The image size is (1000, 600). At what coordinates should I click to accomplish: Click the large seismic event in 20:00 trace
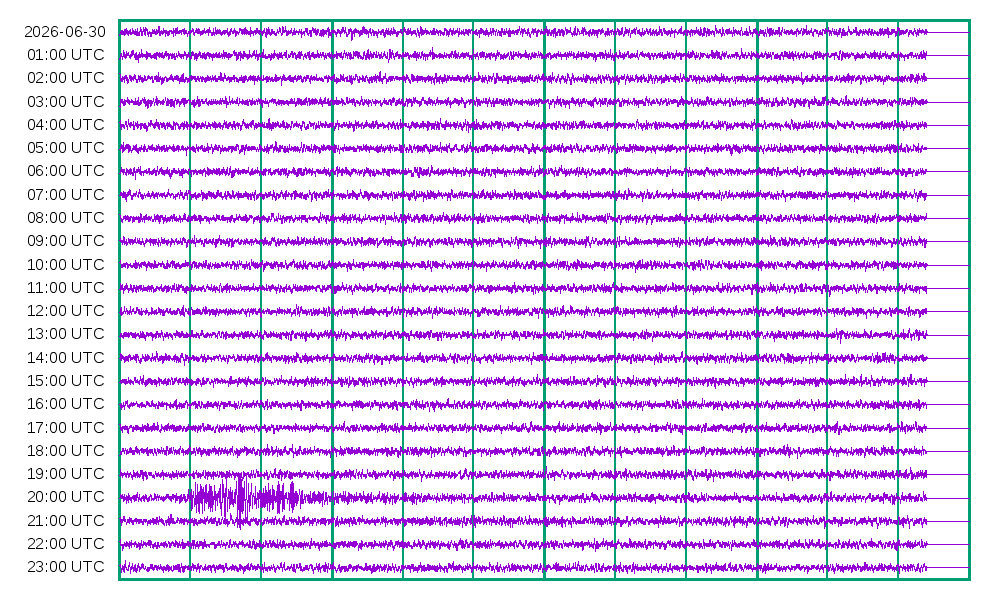pos(246,498)
